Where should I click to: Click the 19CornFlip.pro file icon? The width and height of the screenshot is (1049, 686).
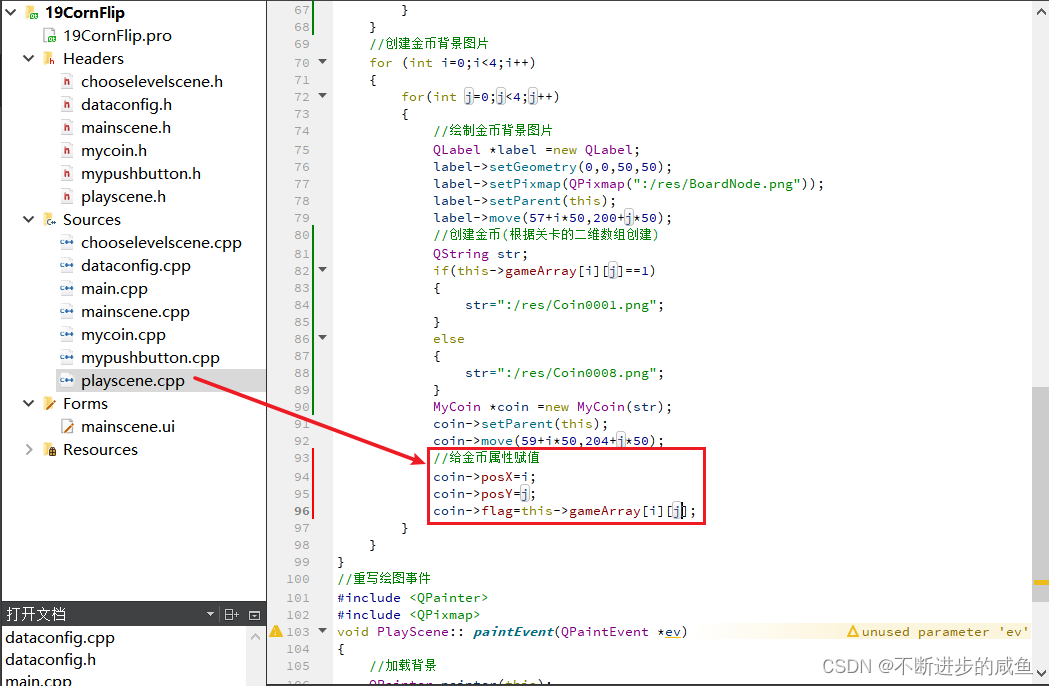pos(50,35)
